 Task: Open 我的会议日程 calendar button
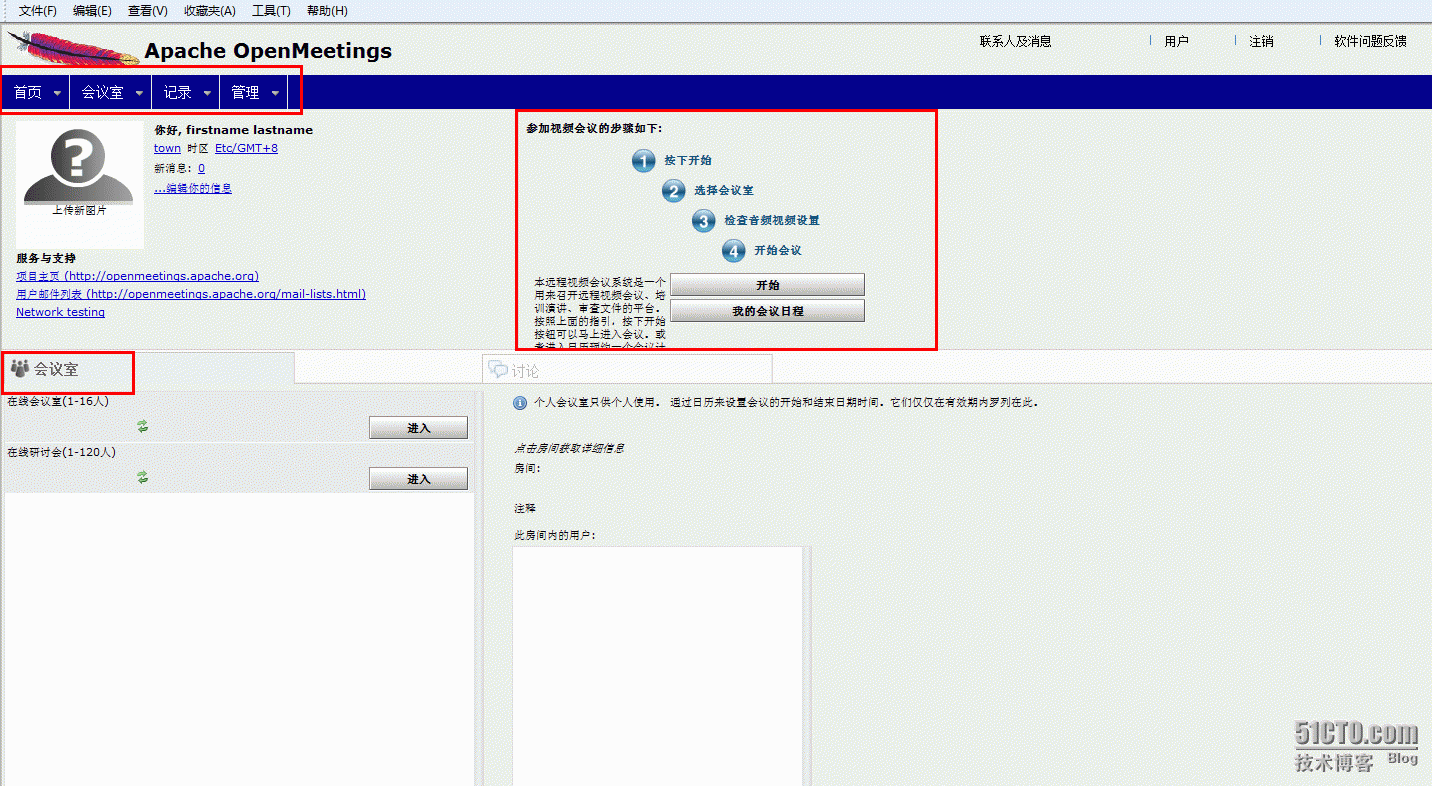coord(767,311)
